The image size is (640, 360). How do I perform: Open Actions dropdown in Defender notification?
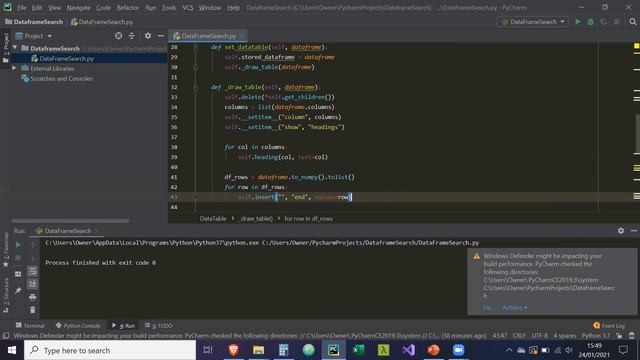click(515, 307)
